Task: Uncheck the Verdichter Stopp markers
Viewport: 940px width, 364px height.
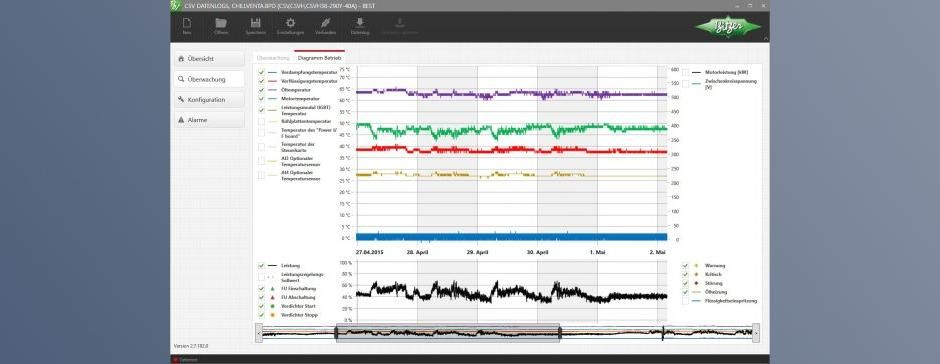Action: coord(261,315)
